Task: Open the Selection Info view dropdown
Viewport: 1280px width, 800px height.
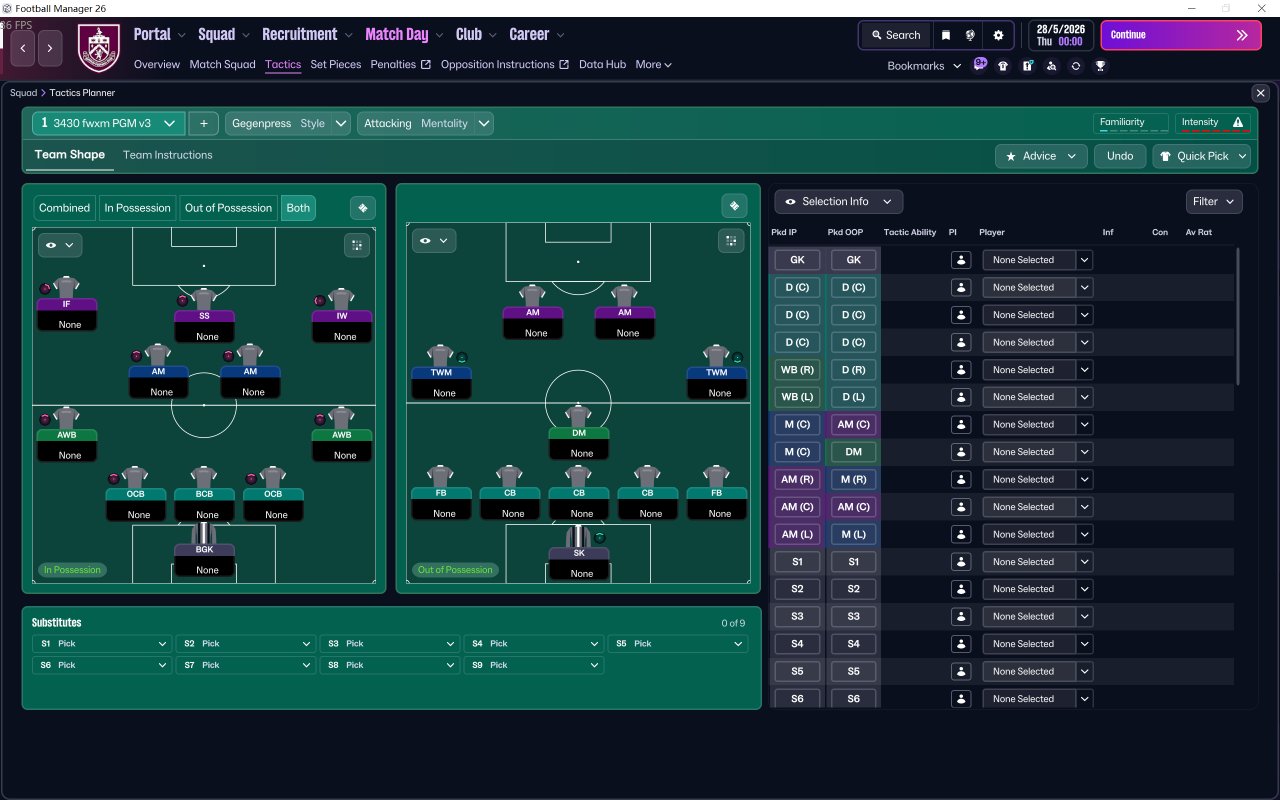Action: click(x=839, y=201)
